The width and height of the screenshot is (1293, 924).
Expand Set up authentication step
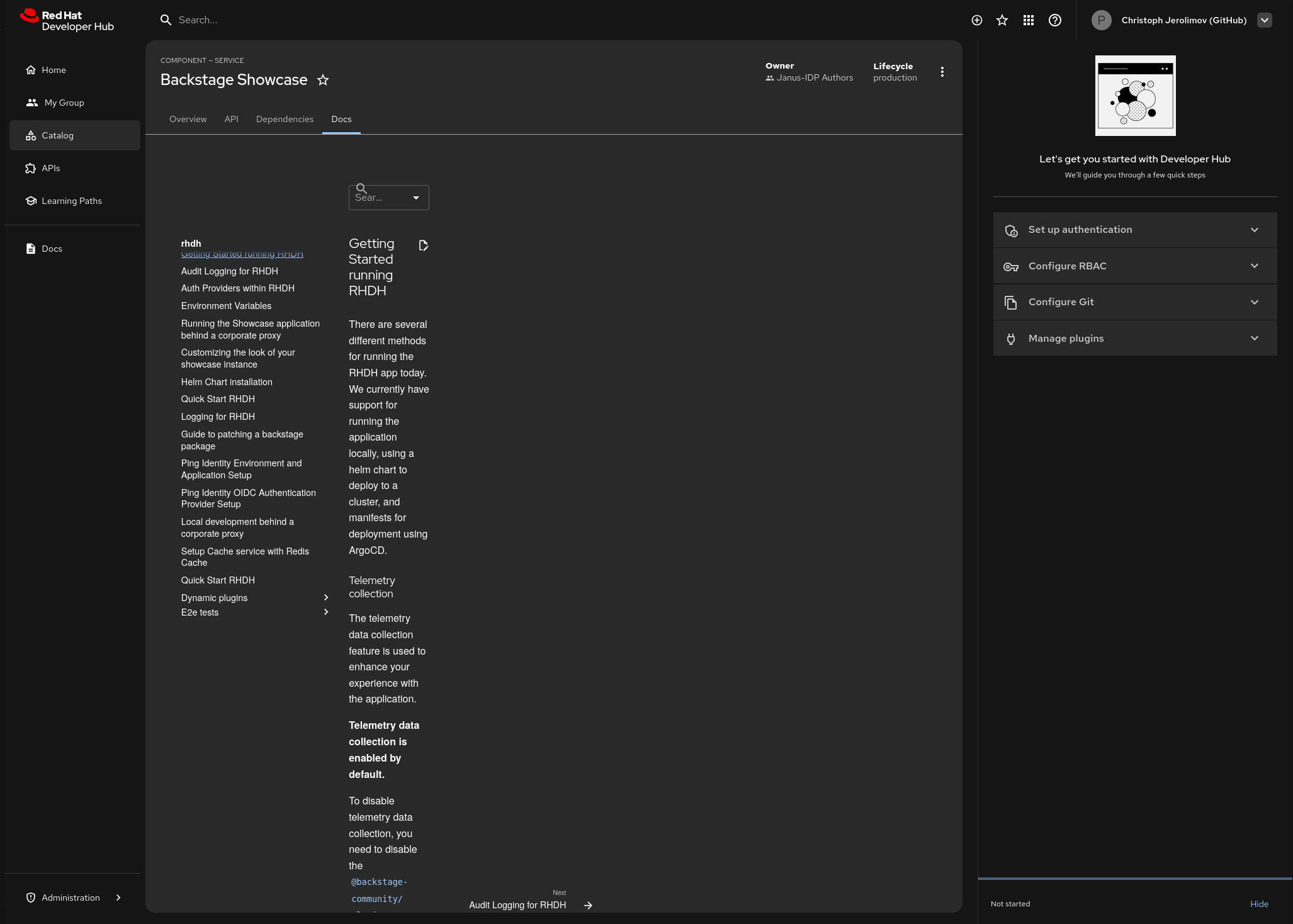click(1134, 230)
